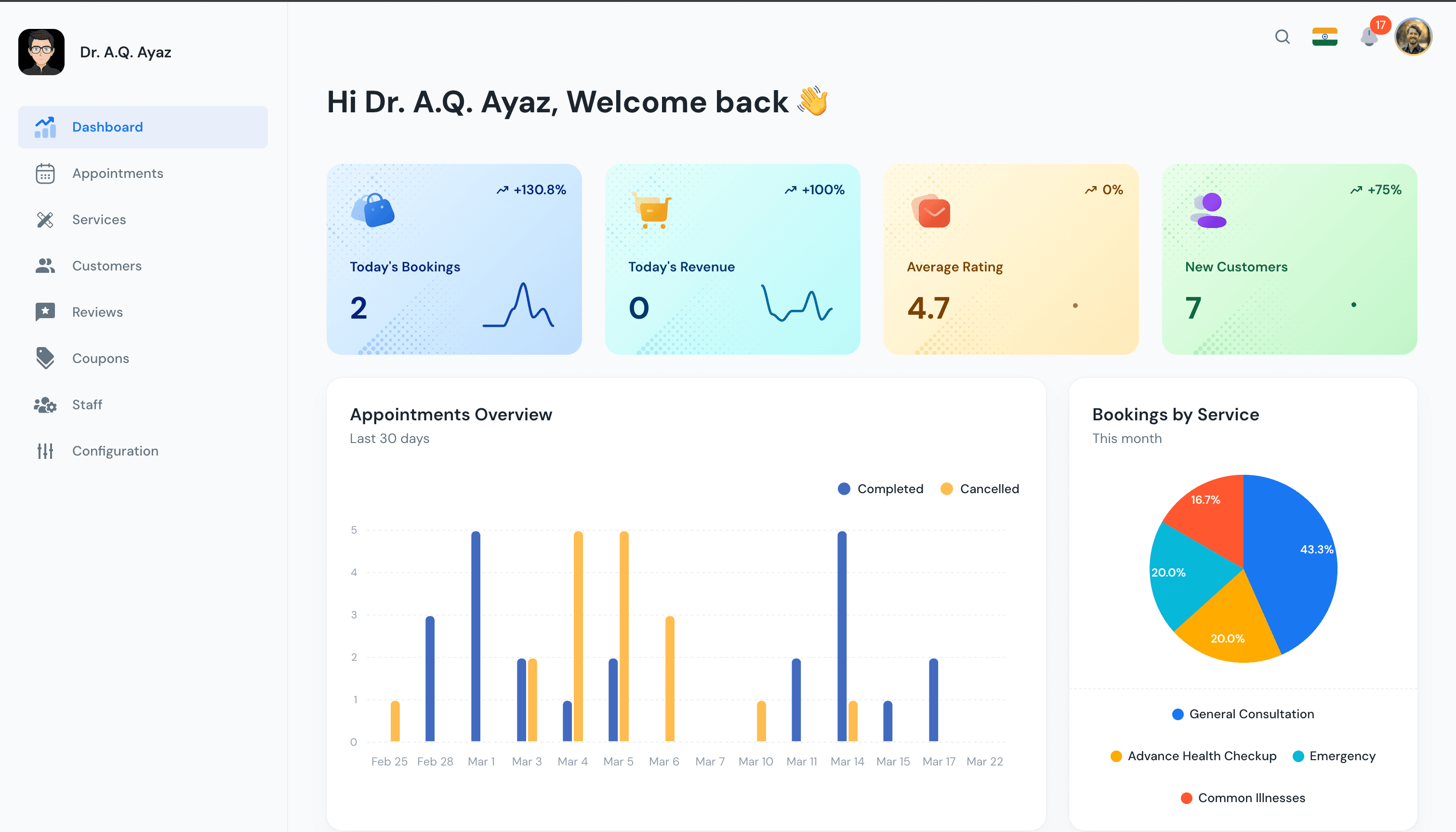Toggle the Cancelled legend entry

(979, 489)
